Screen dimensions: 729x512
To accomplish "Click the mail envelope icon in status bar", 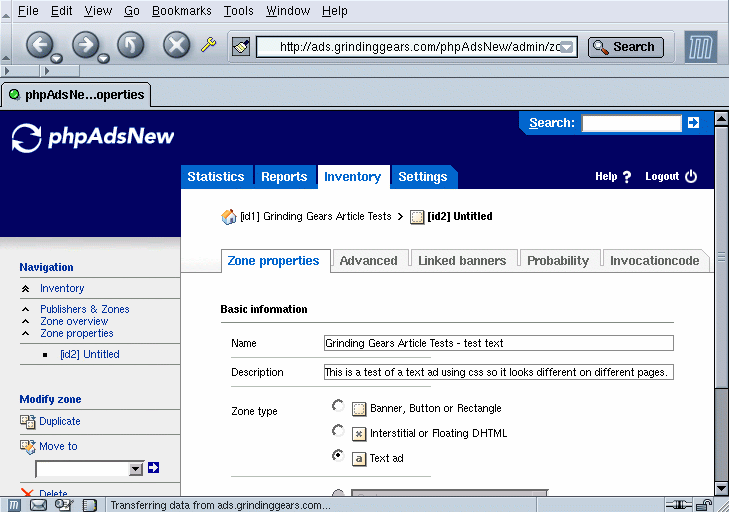I will (x=38, y=505).
